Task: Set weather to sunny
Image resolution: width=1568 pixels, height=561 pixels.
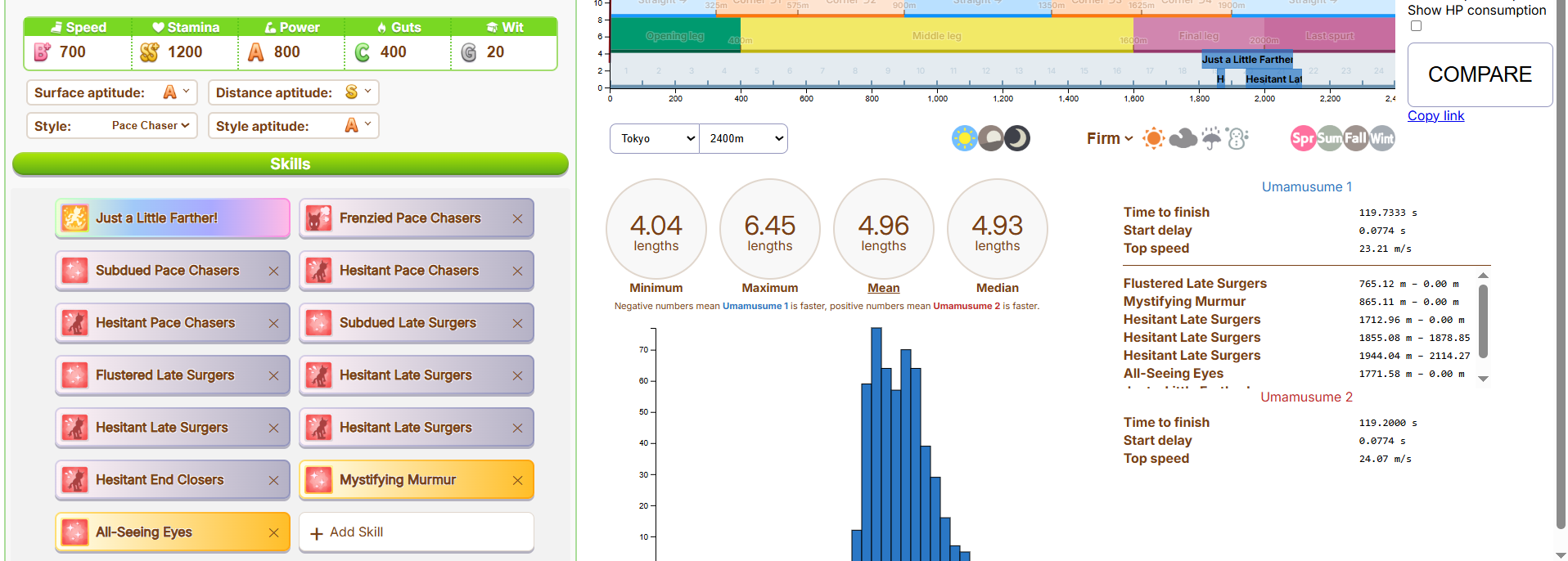Action: [x=1154, y=138]
